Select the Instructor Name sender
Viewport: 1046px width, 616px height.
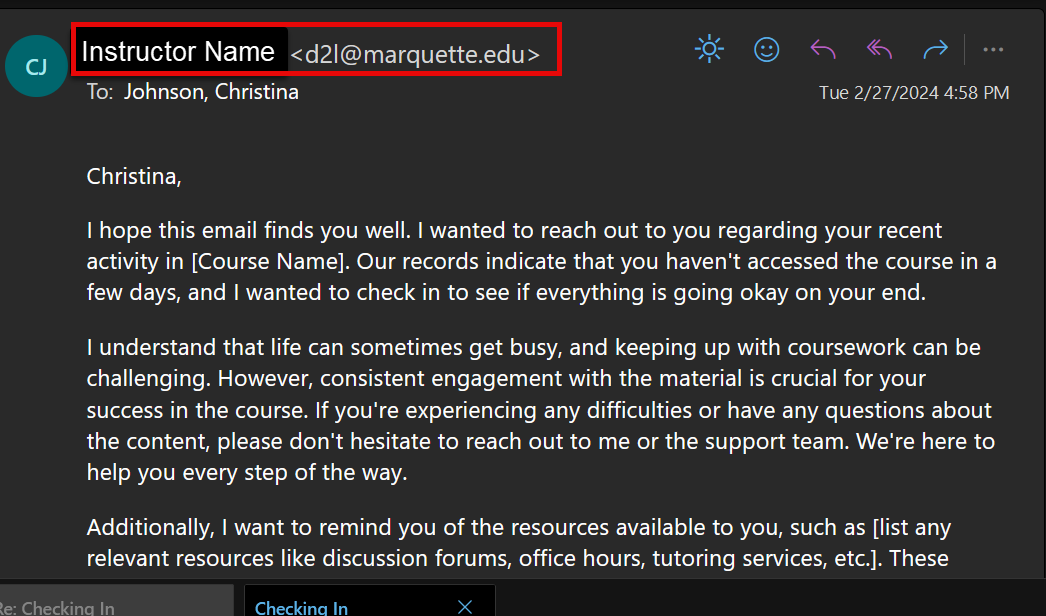pyautogui.click(x=178, y=52)
